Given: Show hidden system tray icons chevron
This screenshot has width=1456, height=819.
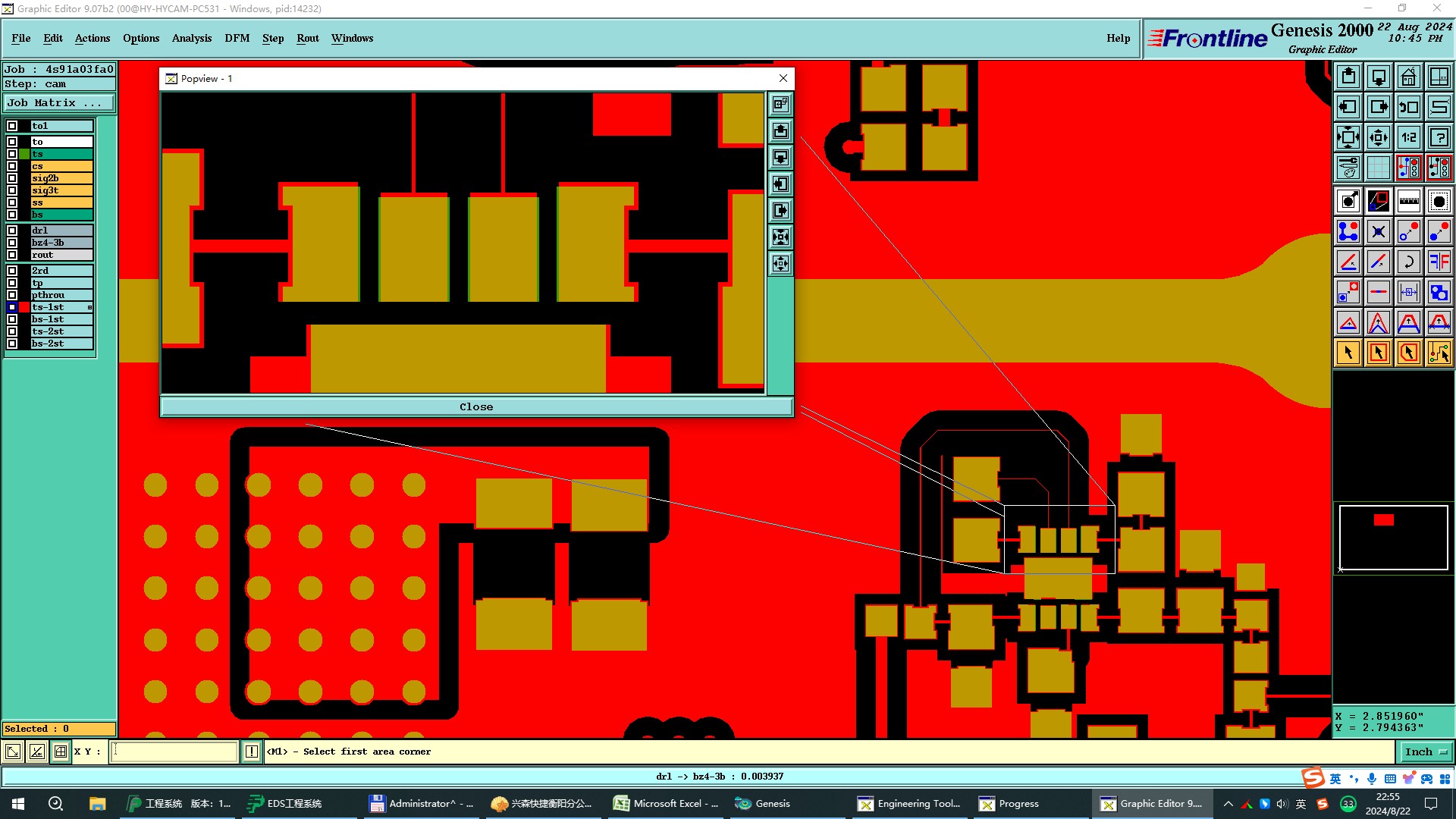Looking at the screenshot, I should point(1228,804).
